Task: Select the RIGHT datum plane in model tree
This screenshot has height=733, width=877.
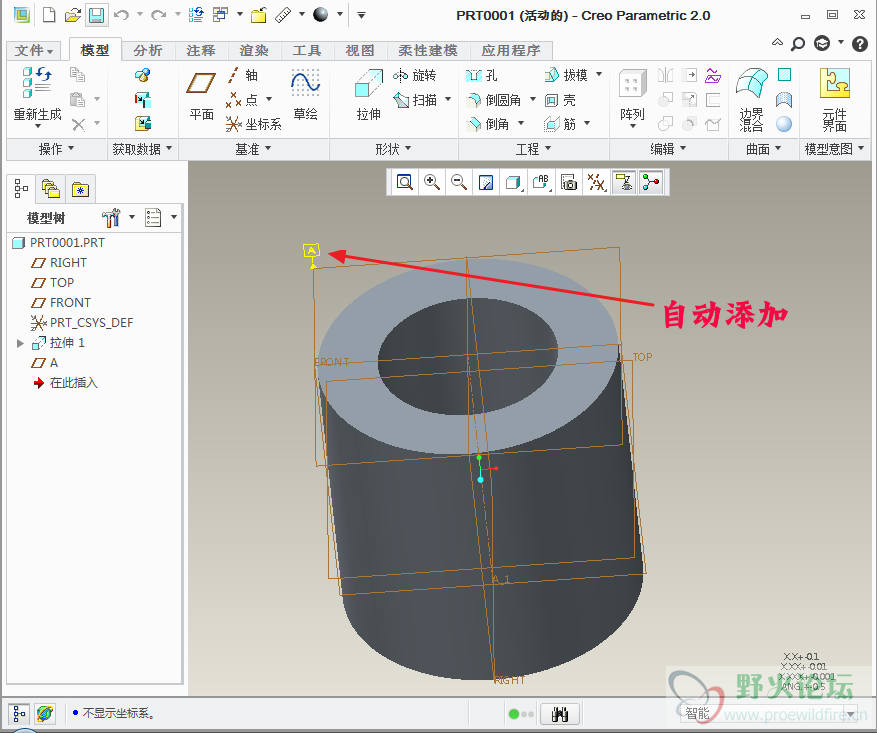Action: pyautogui.click(x=59, y=263)
